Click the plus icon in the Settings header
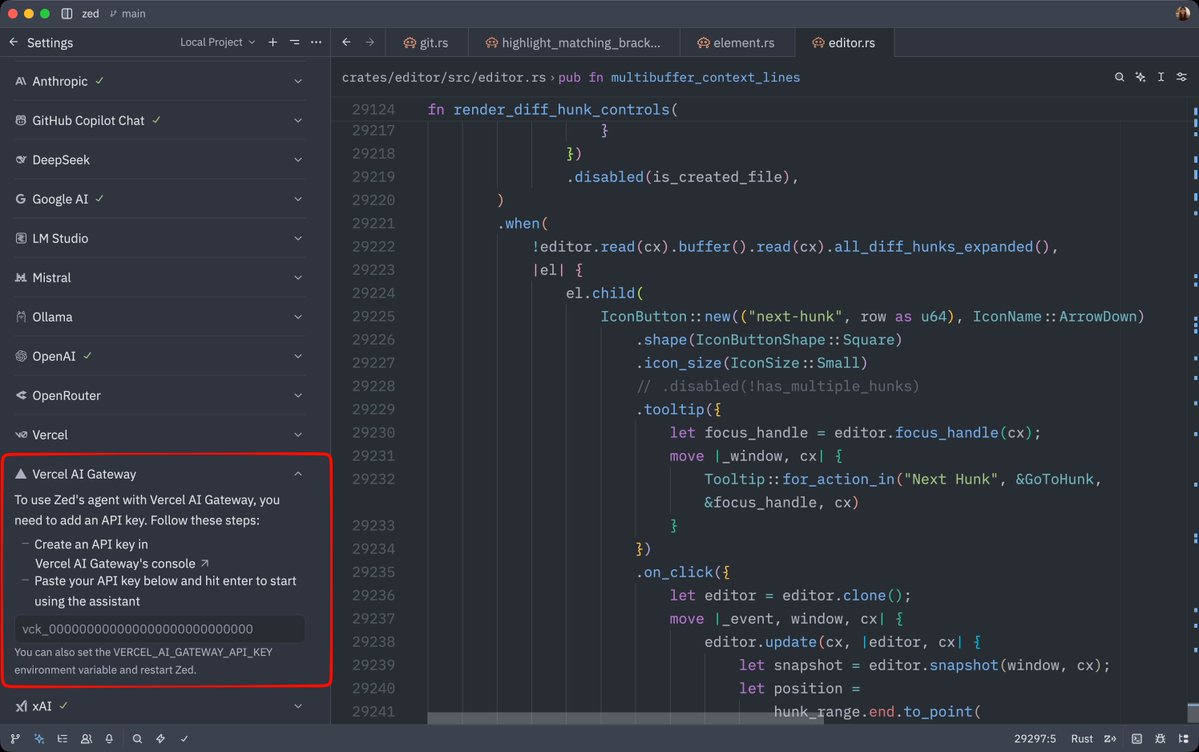The image size is (1199, 752). coord(273,42)
